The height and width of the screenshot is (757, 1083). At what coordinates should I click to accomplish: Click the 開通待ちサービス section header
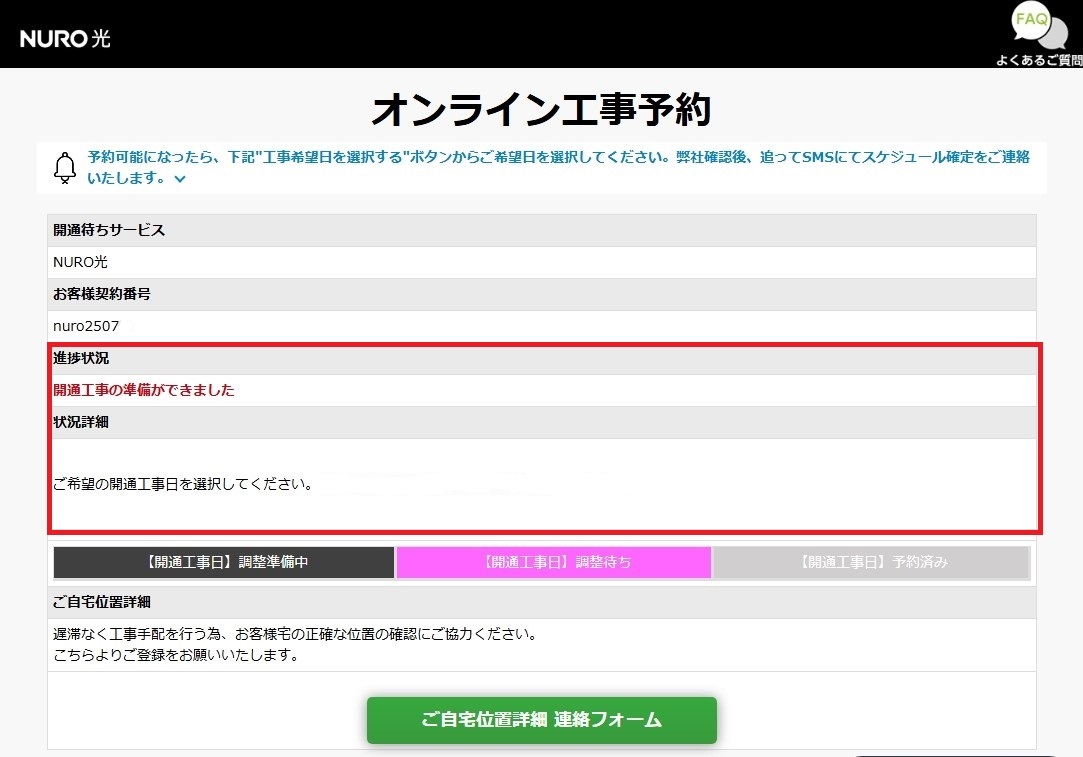coord(109,230)
